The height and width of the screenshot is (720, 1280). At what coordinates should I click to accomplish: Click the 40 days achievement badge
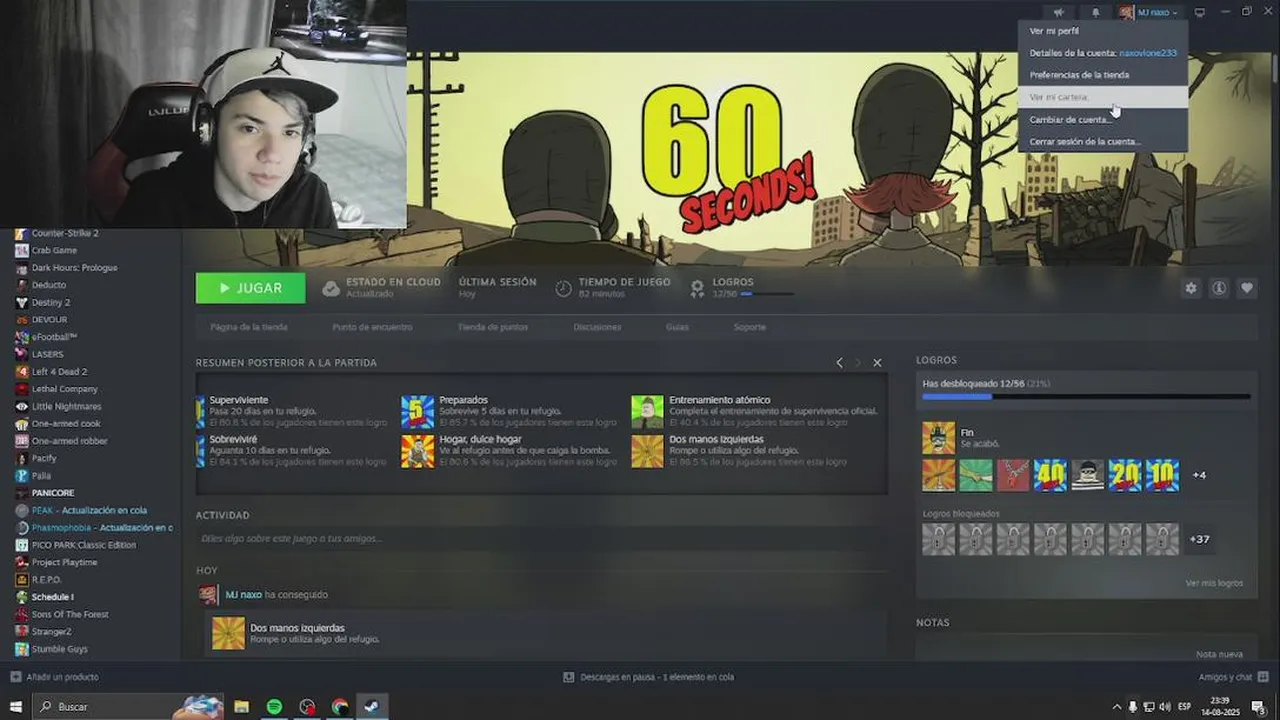point(1050,476)
